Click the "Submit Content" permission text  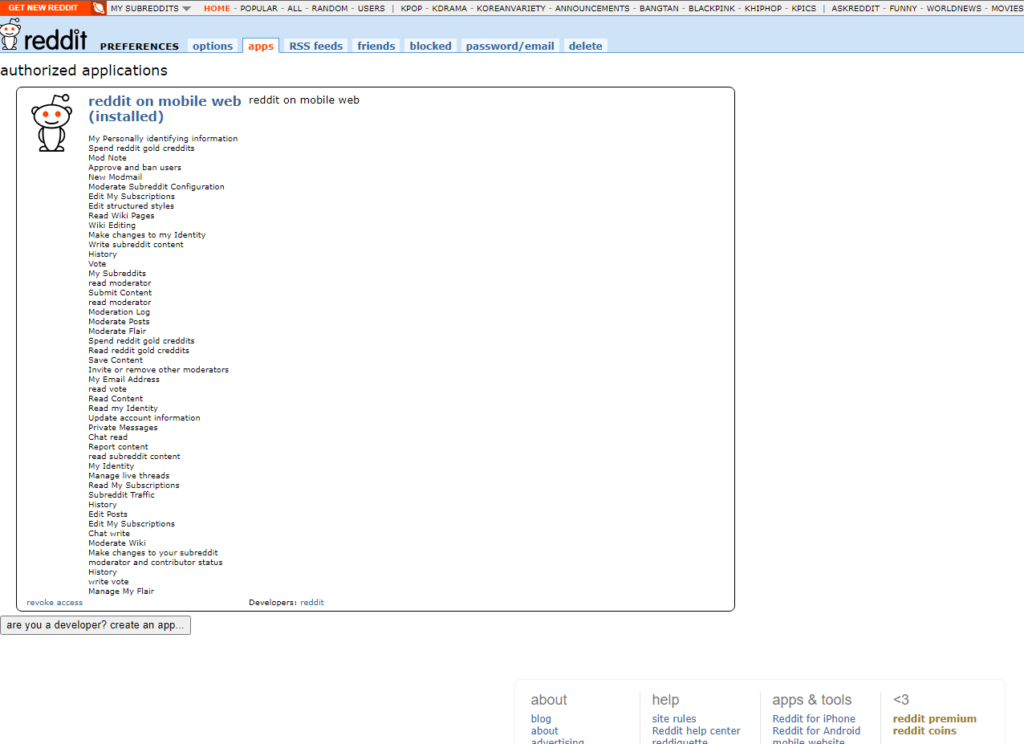tap(120, 293)
